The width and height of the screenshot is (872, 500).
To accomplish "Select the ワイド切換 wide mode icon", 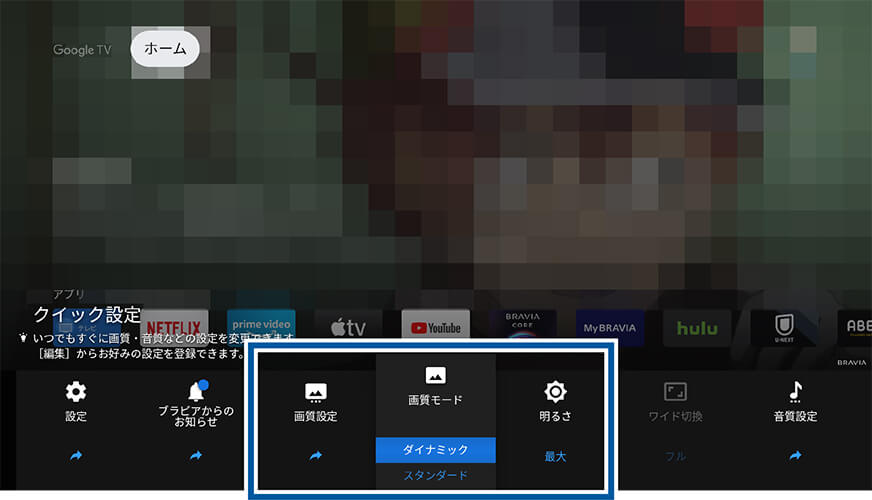I will click(x=675, y=392).
